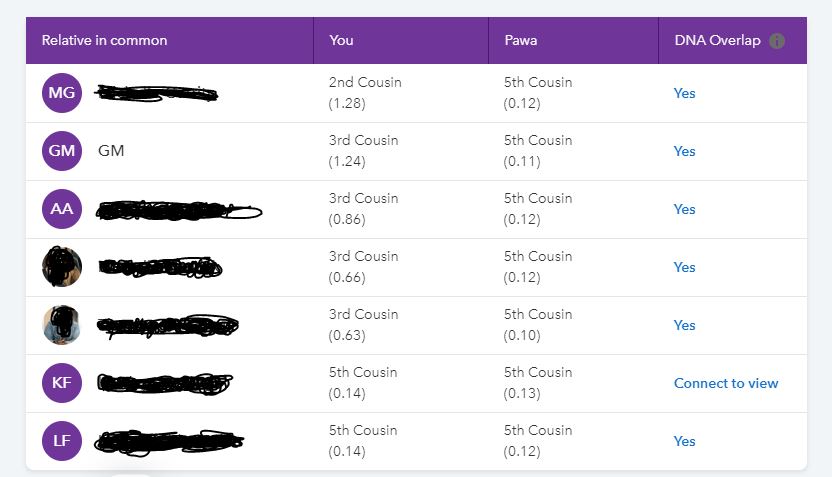Image resolution: width=832 pixels, height=477 pixels.
Task: Click the You column header
Action: pos(341,41)
